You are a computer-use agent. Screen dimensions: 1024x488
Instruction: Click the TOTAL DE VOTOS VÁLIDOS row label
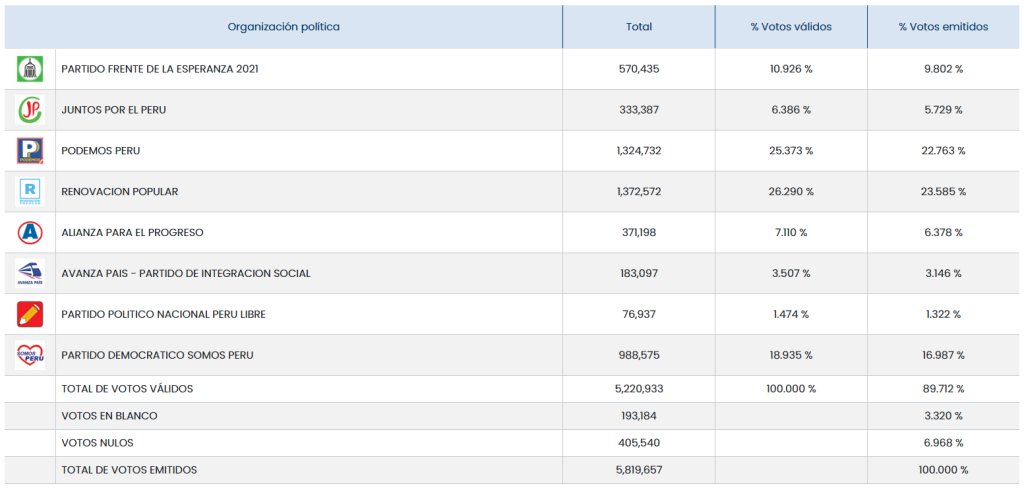(x=127, y=389)
